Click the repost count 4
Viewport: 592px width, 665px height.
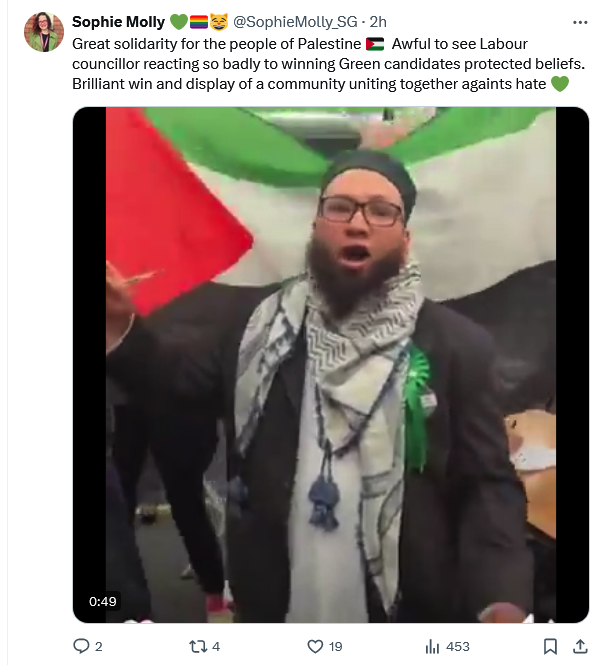pos(216,646)
